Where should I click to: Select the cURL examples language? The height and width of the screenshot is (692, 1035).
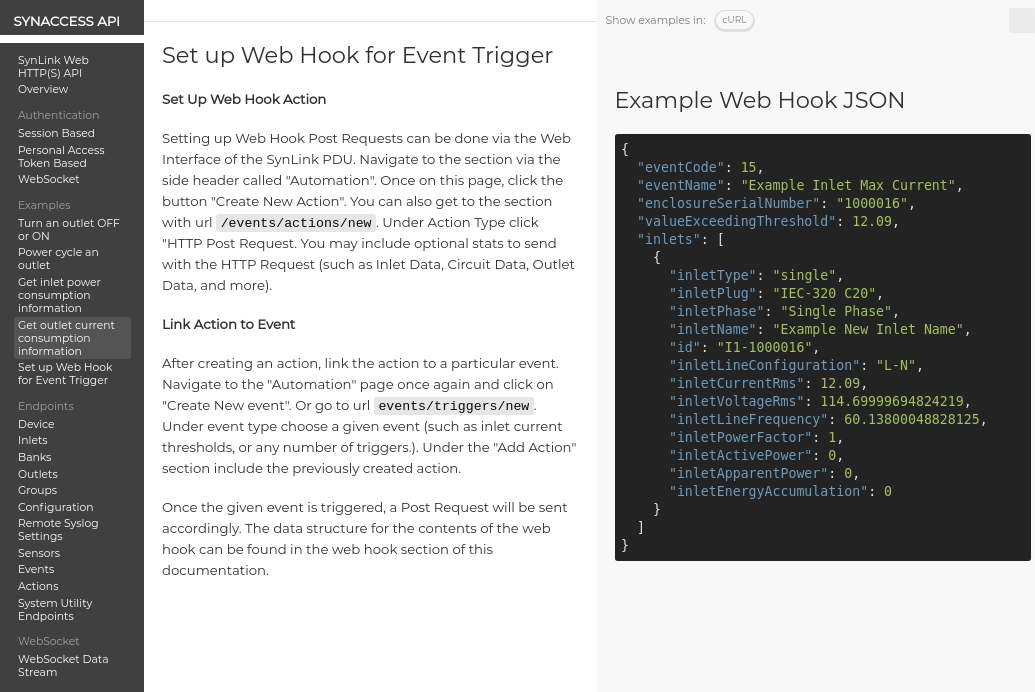(734, 20)
